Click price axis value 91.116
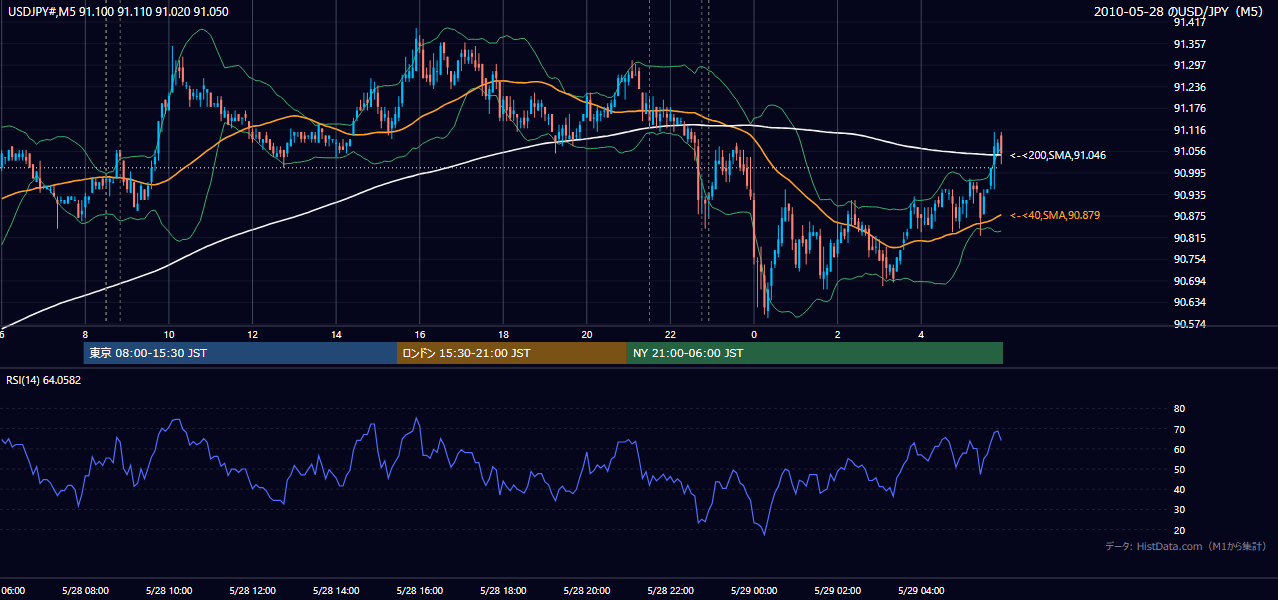1278x600 pixels. (x=1190, y=131)
